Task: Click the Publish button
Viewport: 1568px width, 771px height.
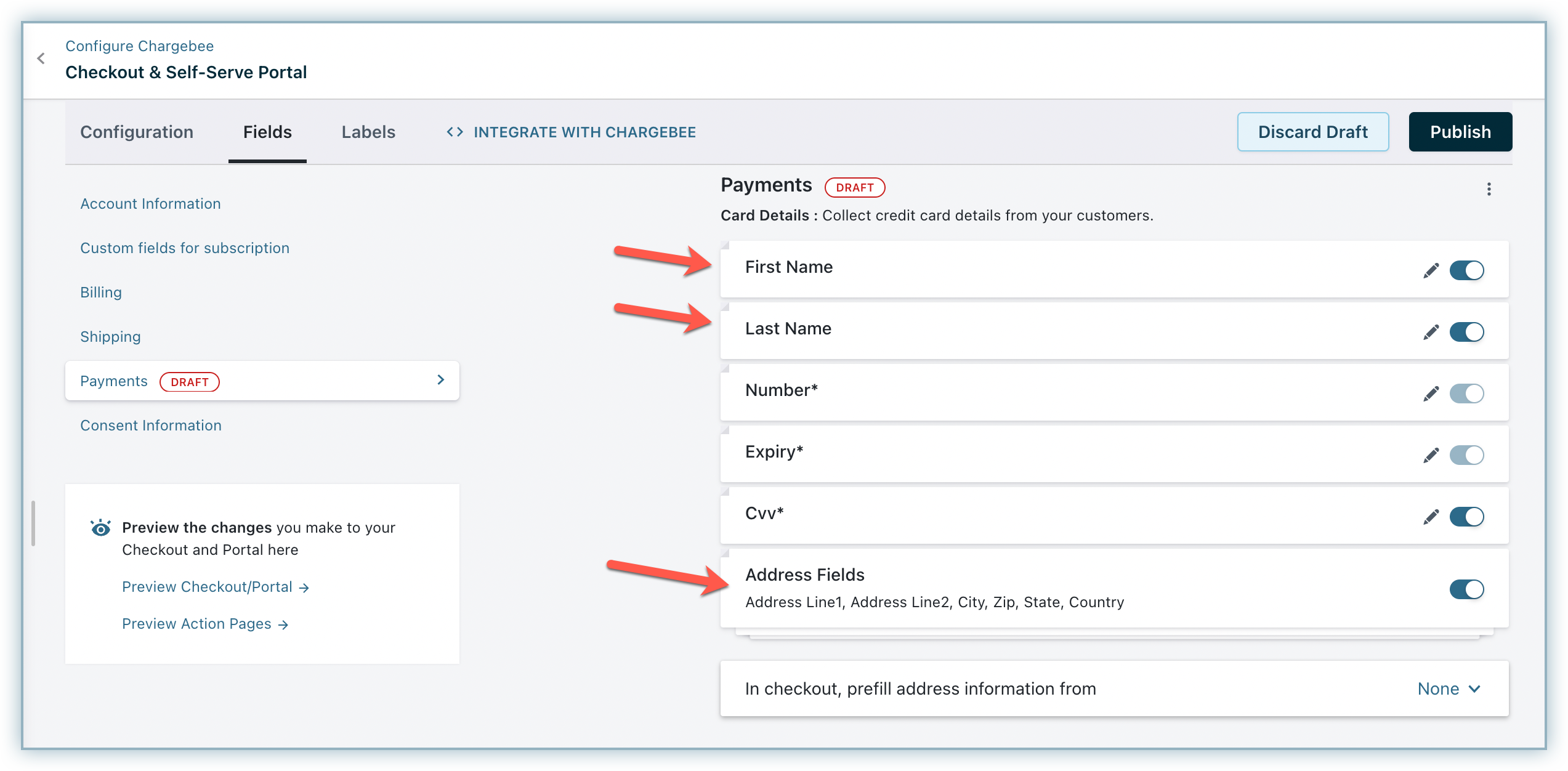Action: pyautogui.click(x=1460, y=132)
